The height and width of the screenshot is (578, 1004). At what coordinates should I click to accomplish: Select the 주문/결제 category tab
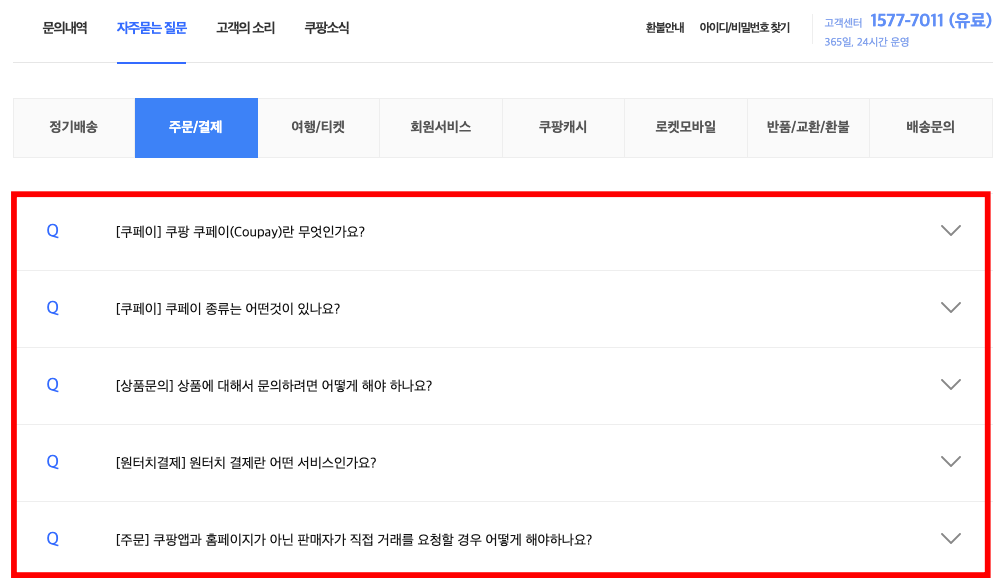[196, 127]
